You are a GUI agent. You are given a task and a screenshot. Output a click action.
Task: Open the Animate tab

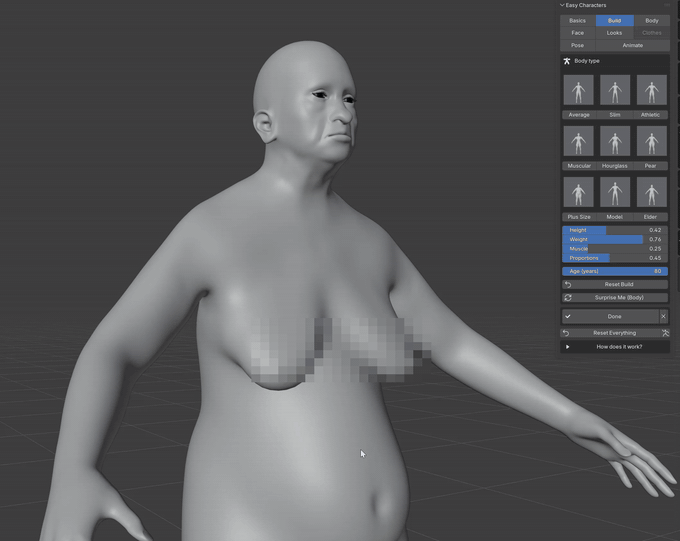(633, 45)
